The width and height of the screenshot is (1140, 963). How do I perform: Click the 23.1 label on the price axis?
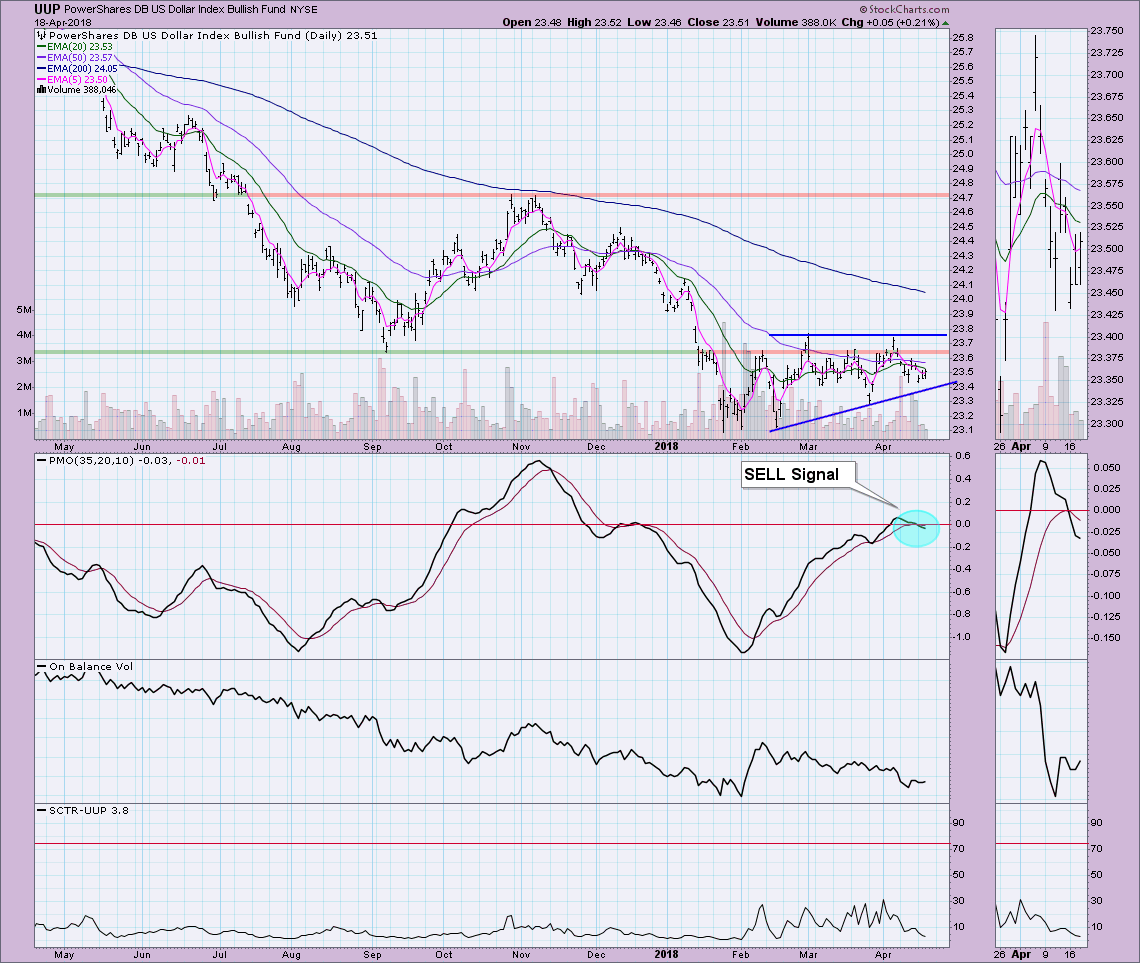click(963, 430)
